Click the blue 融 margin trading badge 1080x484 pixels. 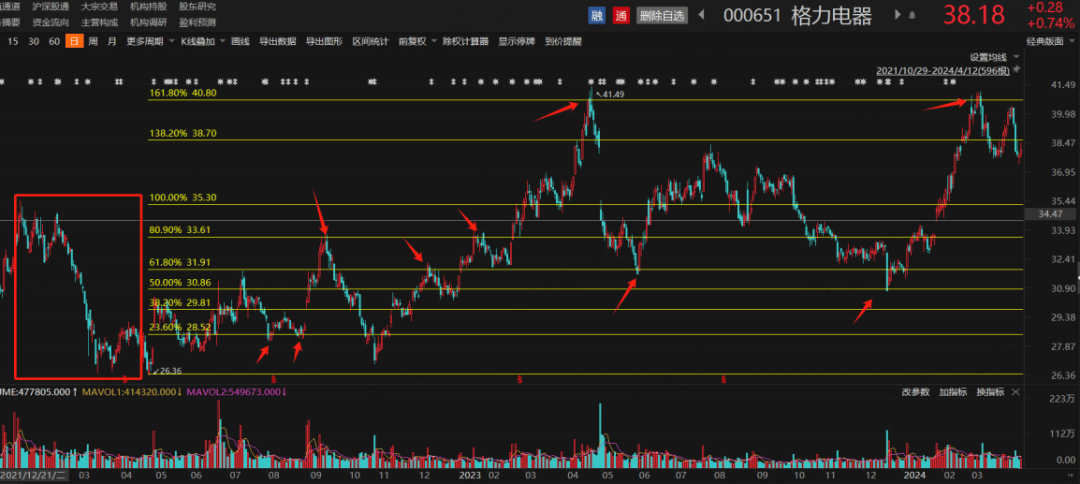point(598,15)
